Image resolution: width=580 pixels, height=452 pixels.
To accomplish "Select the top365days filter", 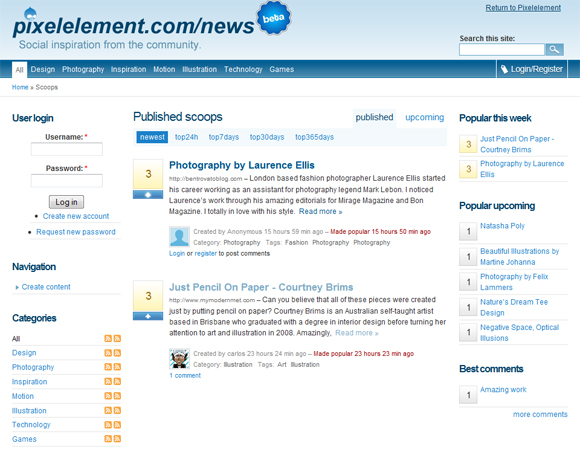I will pos(314,137).
